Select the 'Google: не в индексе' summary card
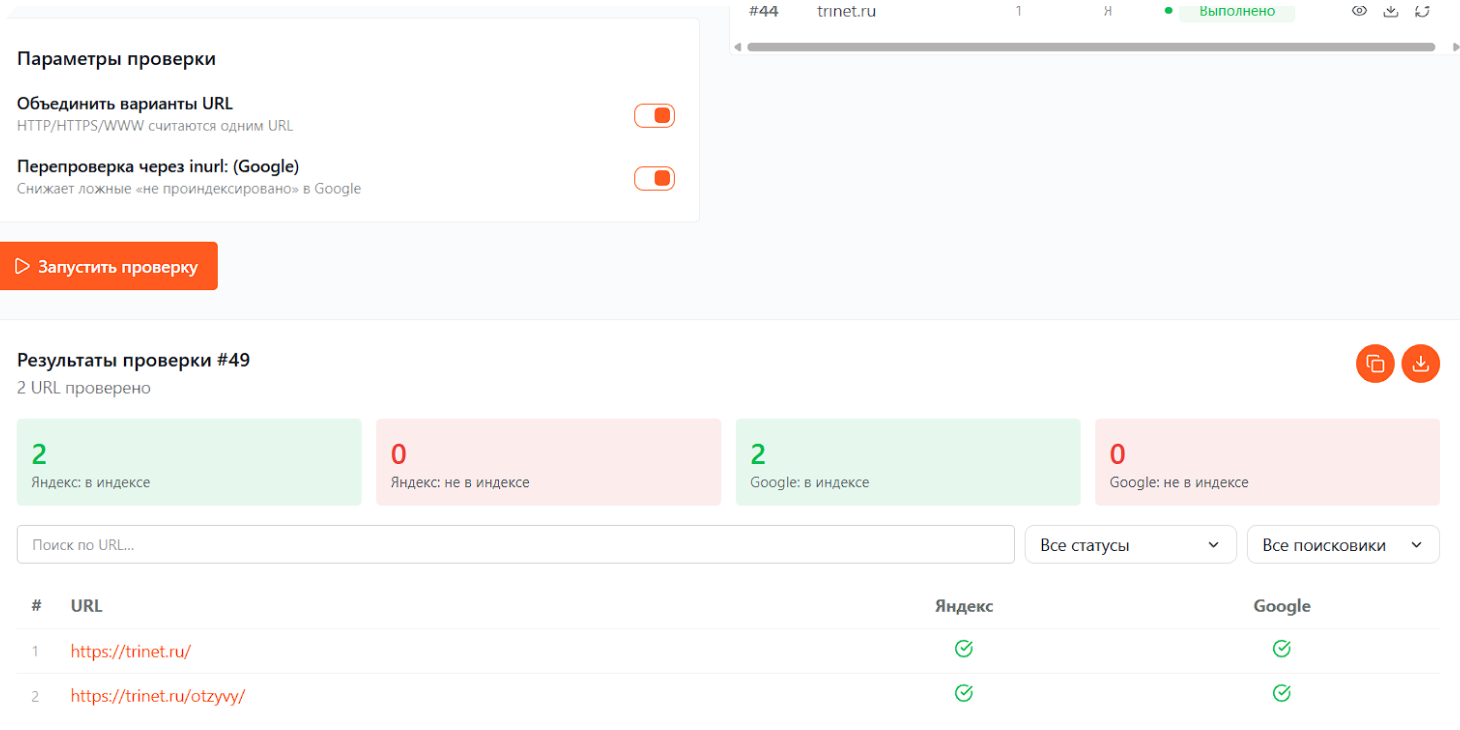Screen dimensions: 1460x730 pyautogui.click(x=1268, y=462)
